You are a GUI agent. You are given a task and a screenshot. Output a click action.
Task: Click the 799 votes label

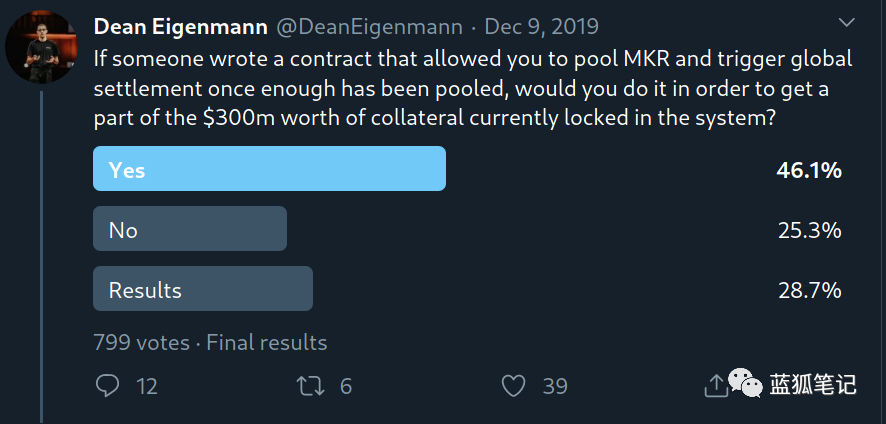[142, 343]
